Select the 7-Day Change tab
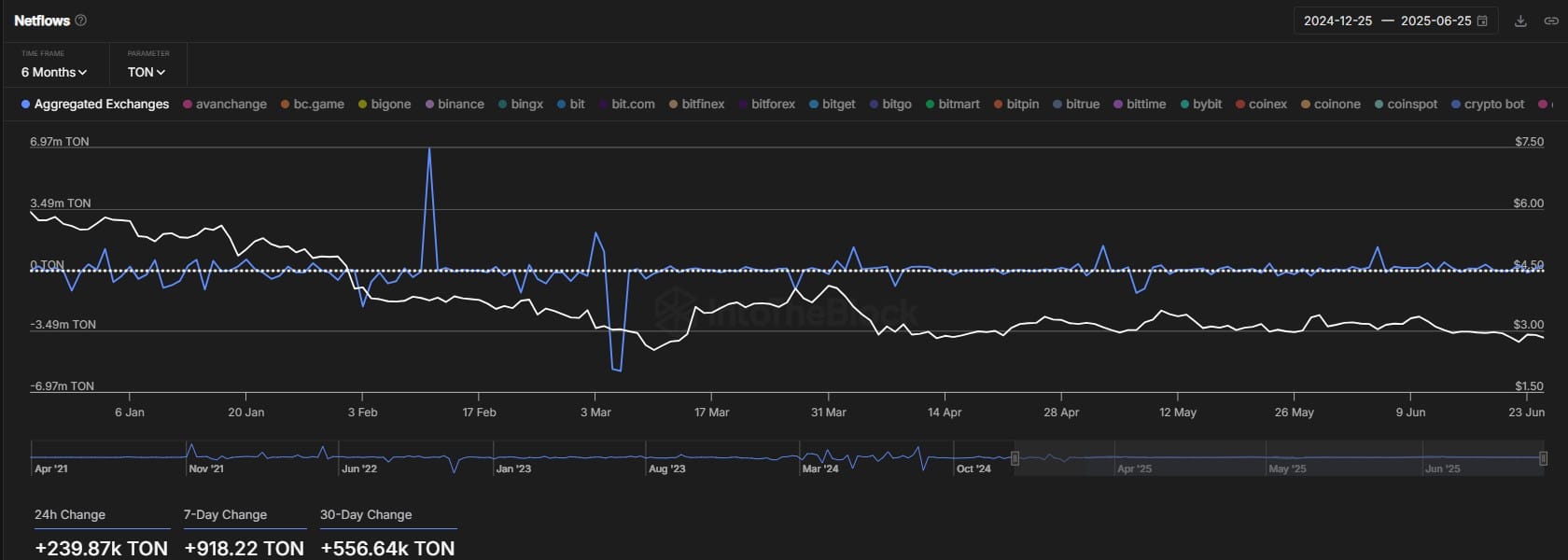The height and width of the screenshot is (560, 1568). 225,515
